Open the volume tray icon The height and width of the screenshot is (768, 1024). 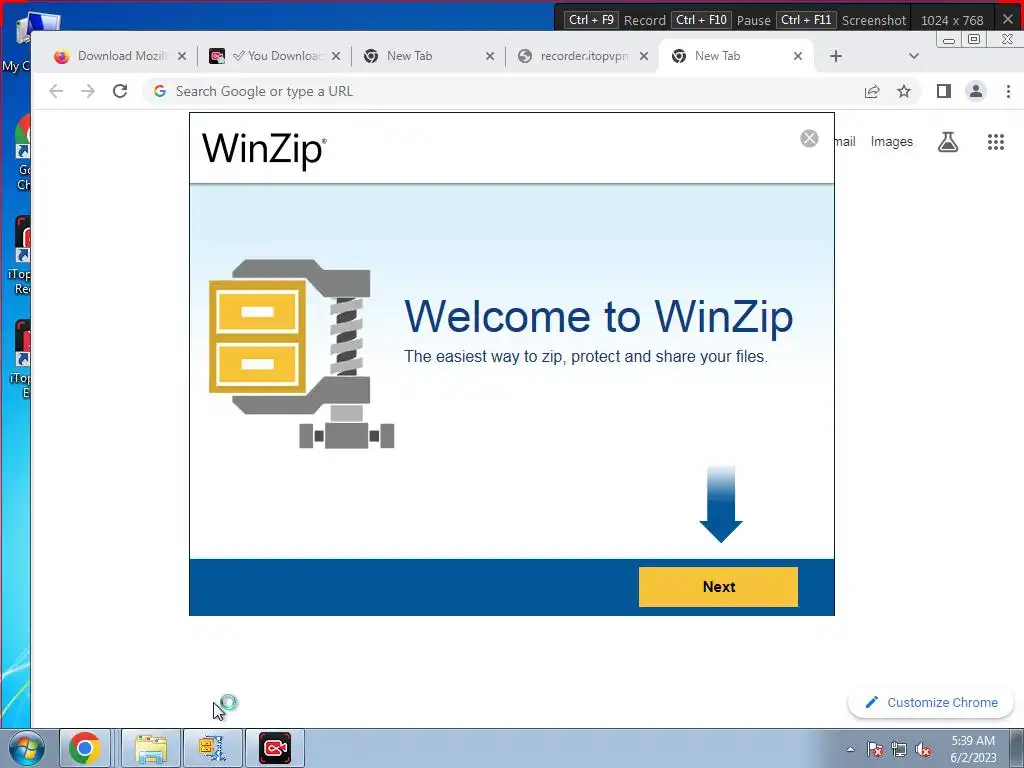[x=923, y=749]
